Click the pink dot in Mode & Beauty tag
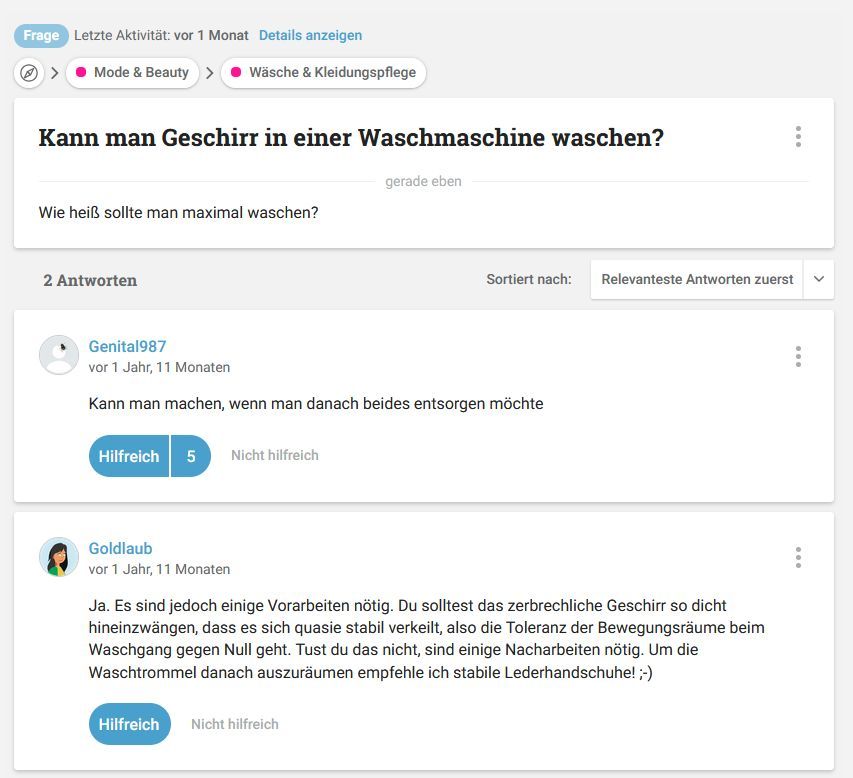The image size is (853, 778). [x=80, y=73]
